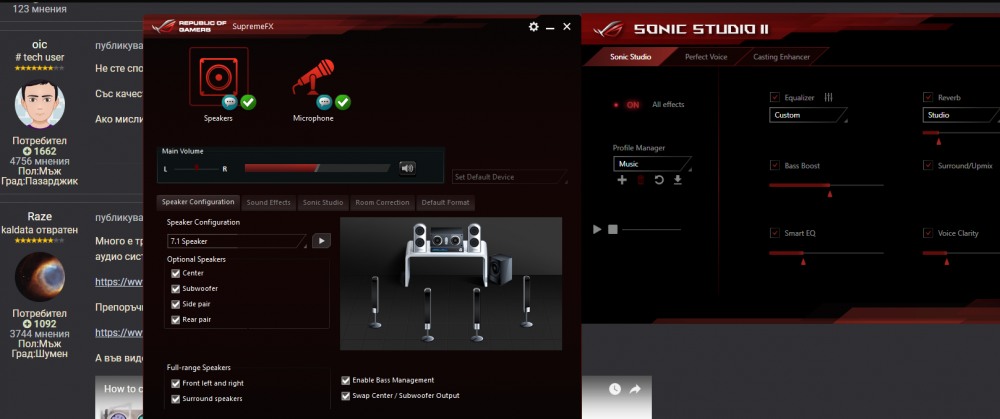Mute main volume with speaker button

pos(408,168)
